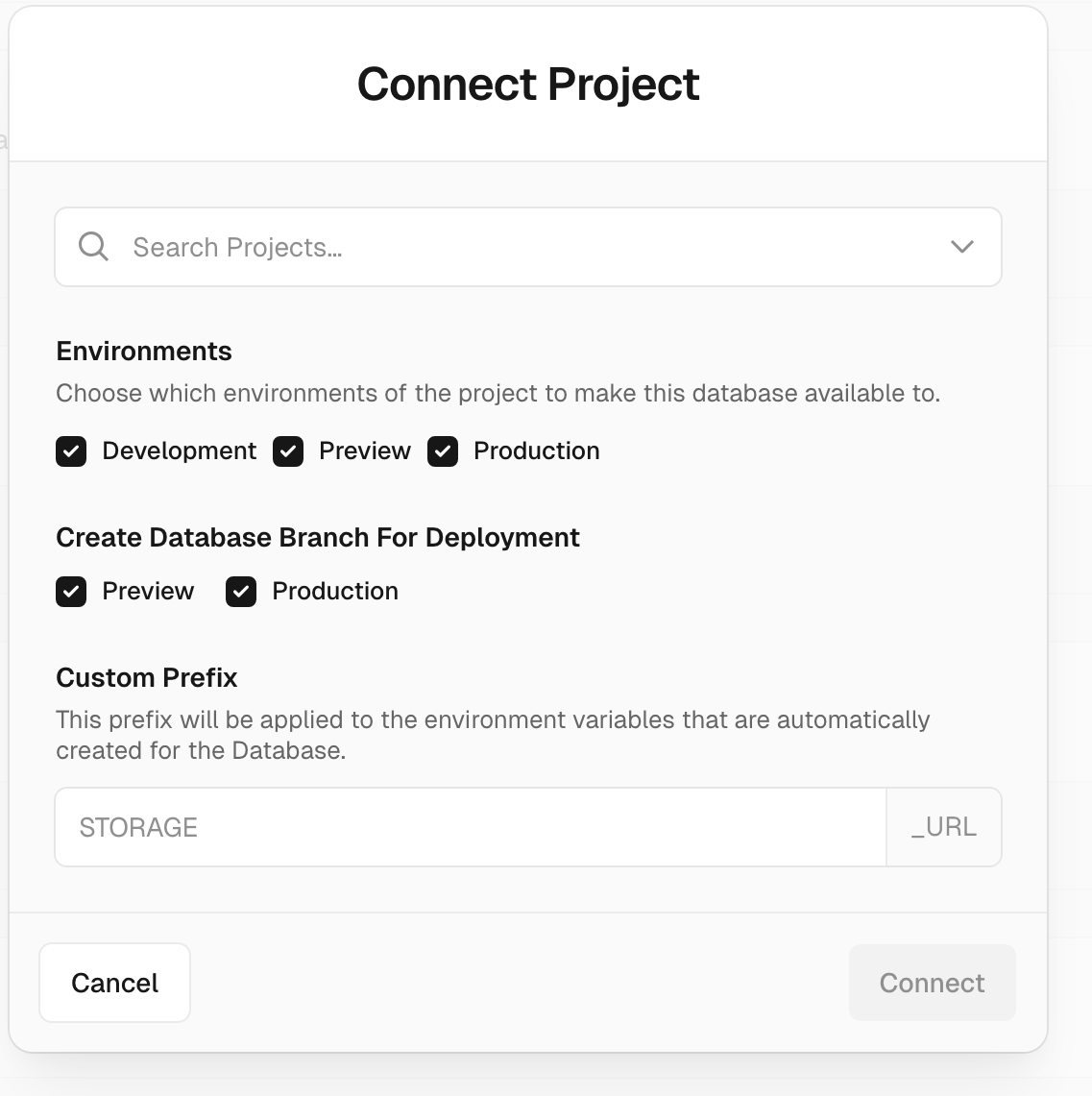Click the Preview label under Environments
The image size is (1092, 1096).
364,451
